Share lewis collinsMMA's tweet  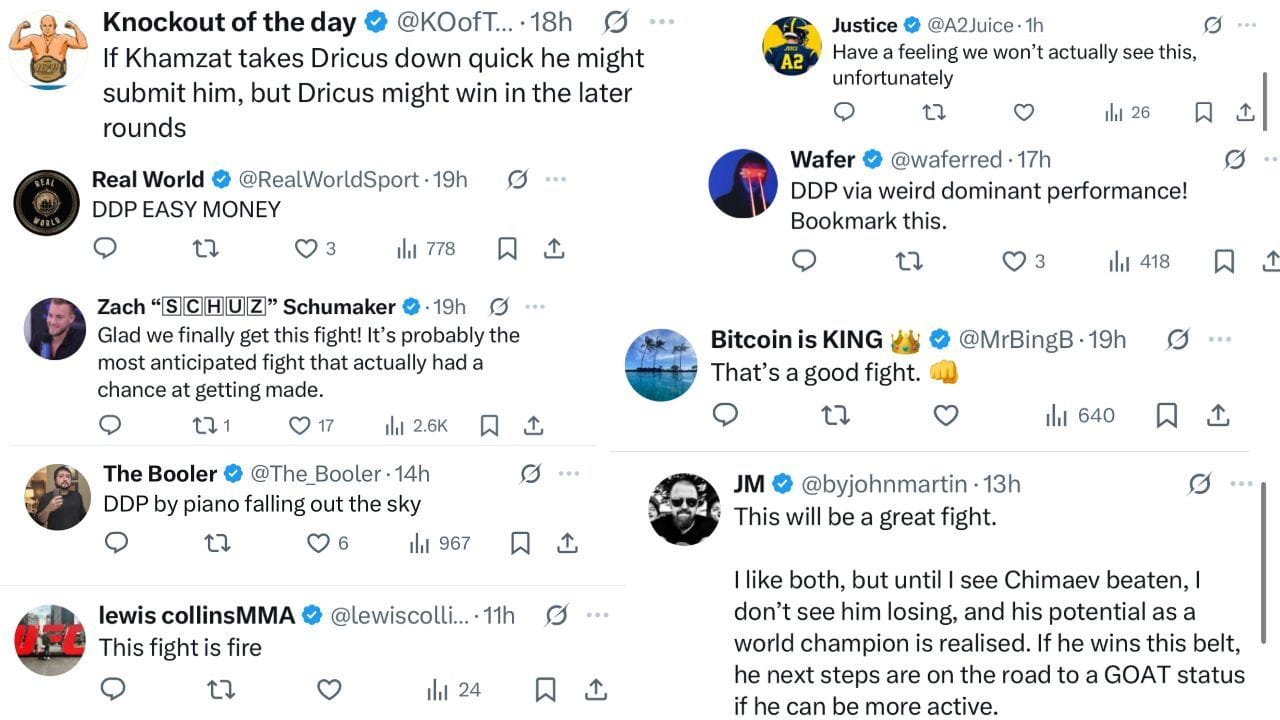pos(595,689)
